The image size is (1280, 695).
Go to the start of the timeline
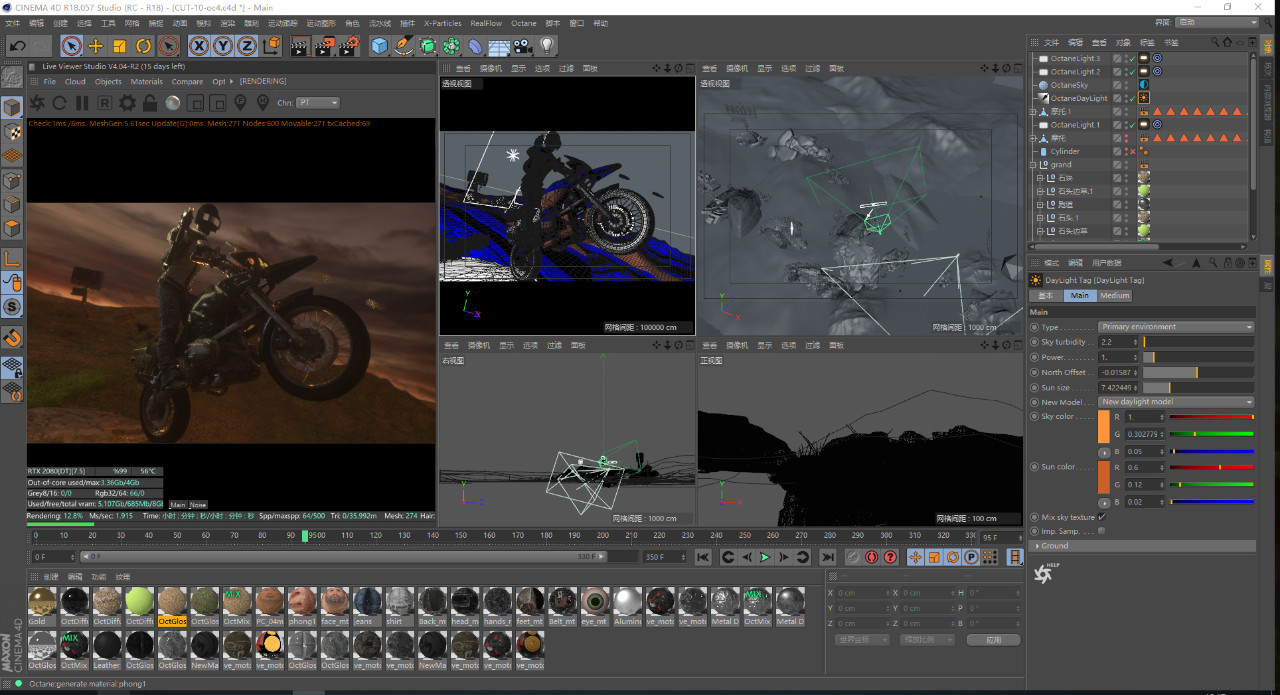click(703, 557)
